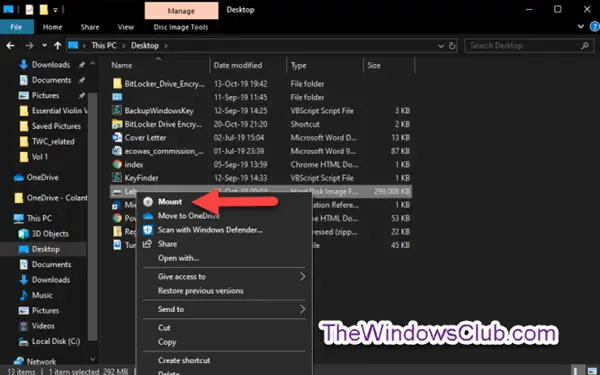Sort by Date modified column header
The width and height of the screenshot is (600, 375).
point(238,65)
